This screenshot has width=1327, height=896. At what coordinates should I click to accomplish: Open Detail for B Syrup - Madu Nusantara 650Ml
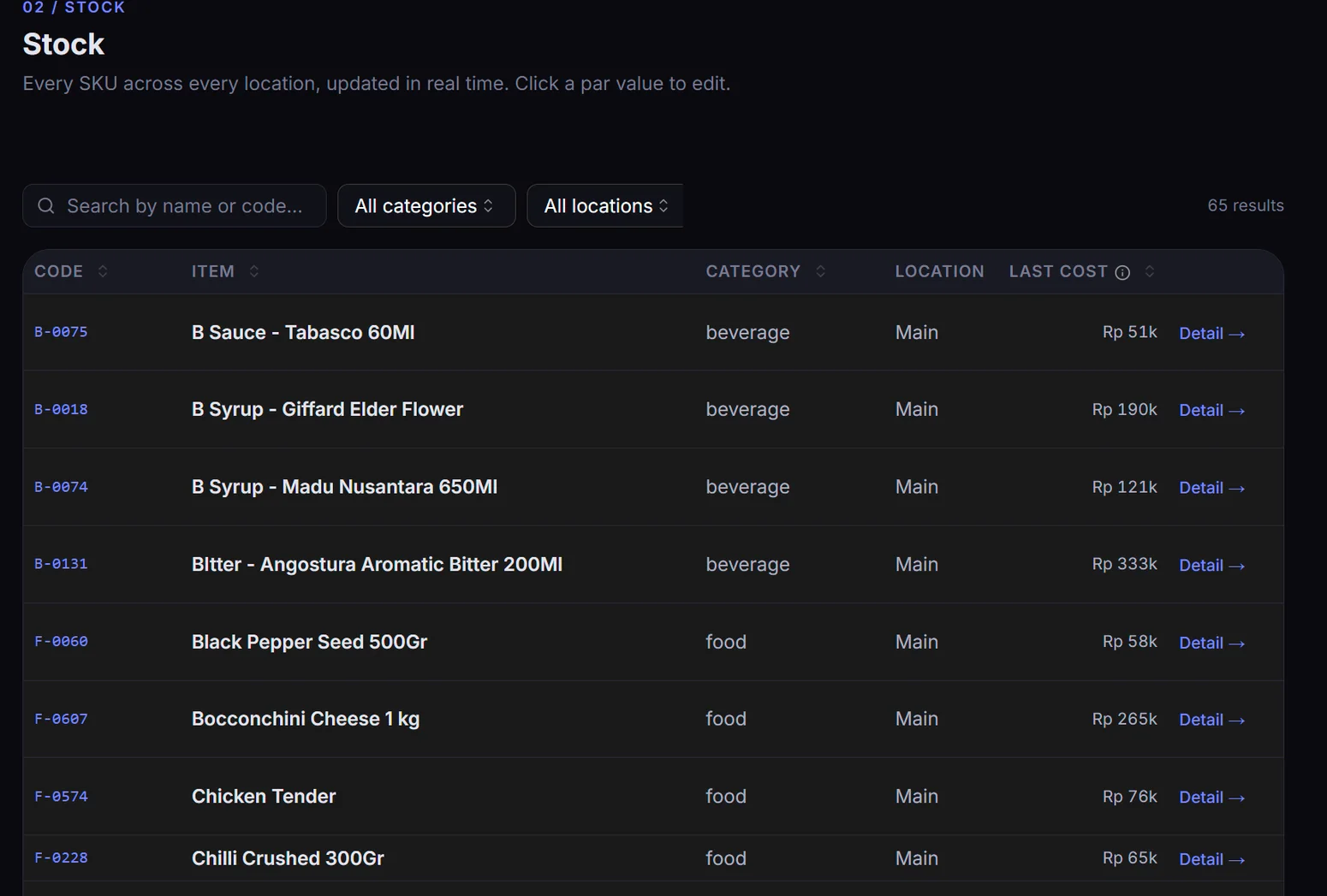(x=1211, y=488)
